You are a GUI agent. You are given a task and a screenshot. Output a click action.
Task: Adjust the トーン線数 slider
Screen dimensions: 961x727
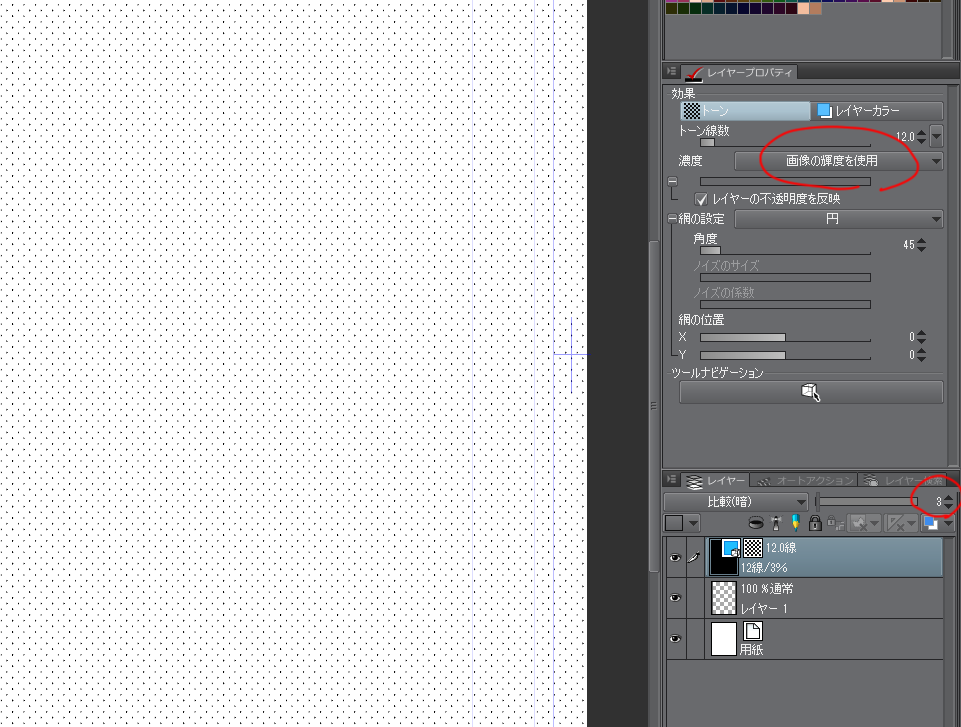pyautogui.click(x=785, y=143)
